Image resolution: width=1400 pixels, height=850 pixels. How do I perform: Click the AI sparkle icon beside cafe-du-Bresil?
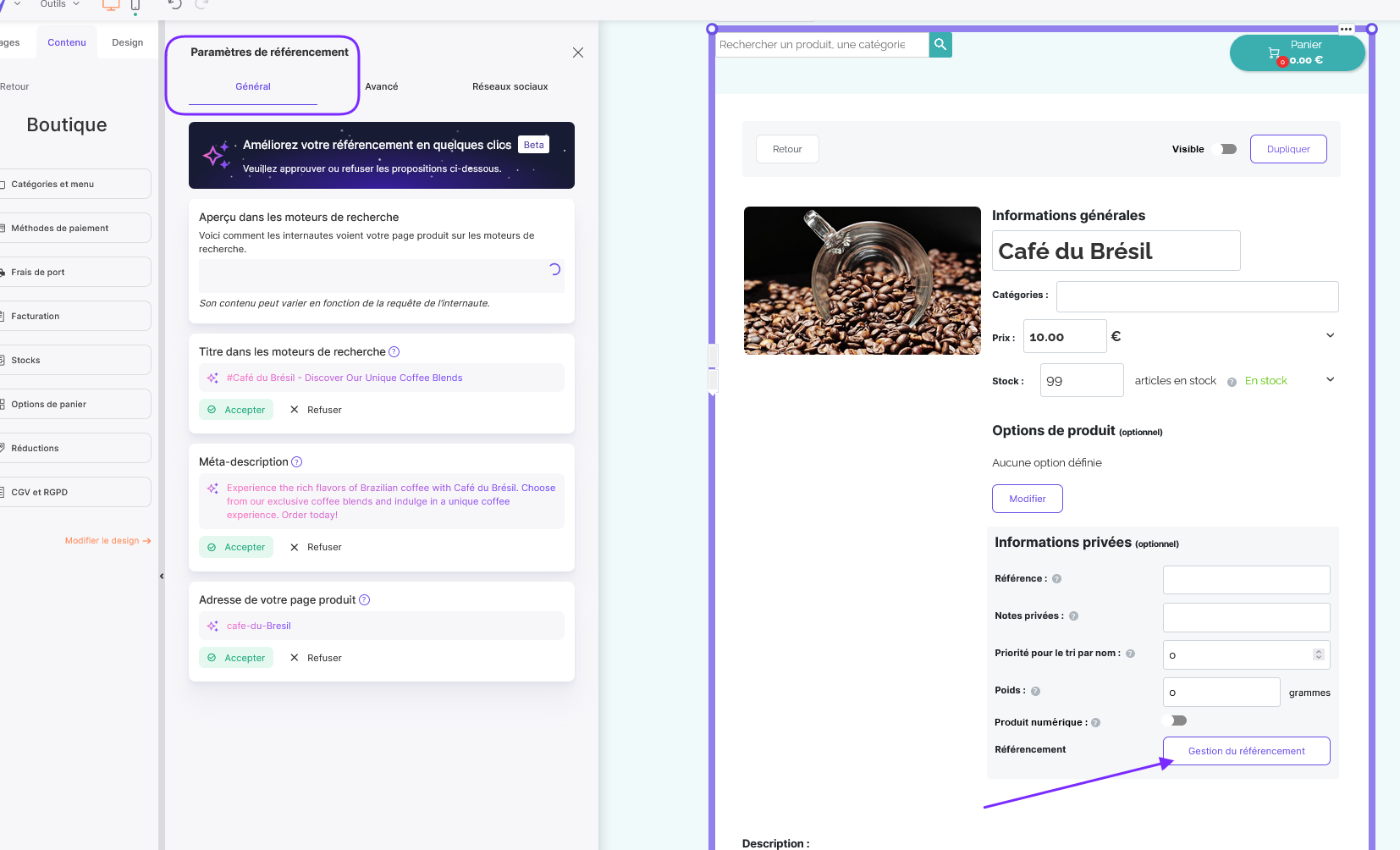click(212, 626)
